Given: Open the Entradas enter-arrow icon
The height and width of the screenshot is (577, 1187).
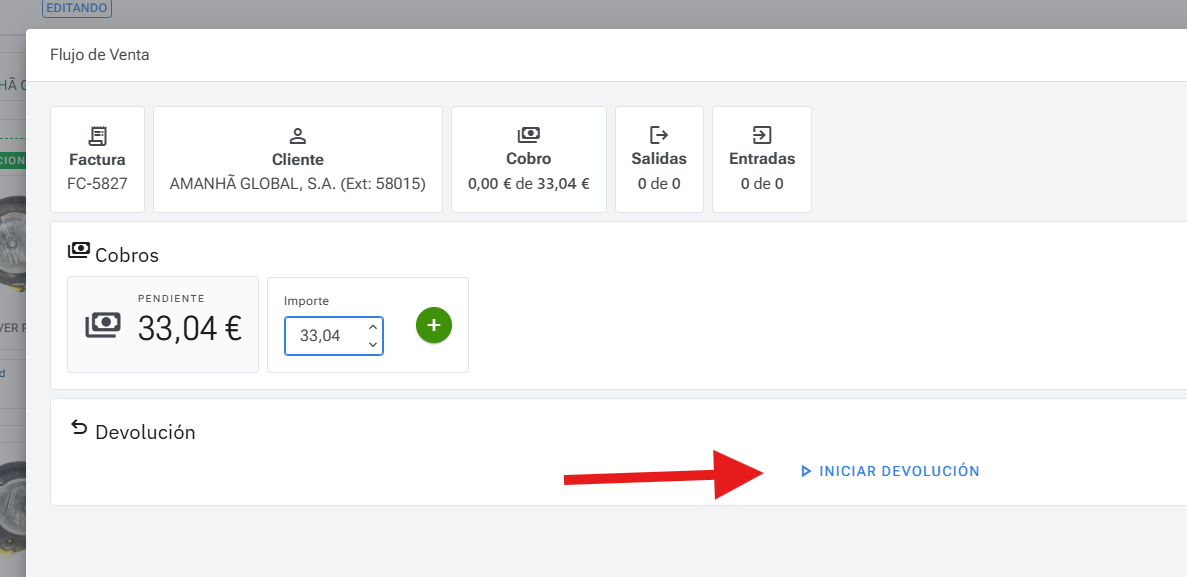Looking at the screenshot, I should click(761, 135).
